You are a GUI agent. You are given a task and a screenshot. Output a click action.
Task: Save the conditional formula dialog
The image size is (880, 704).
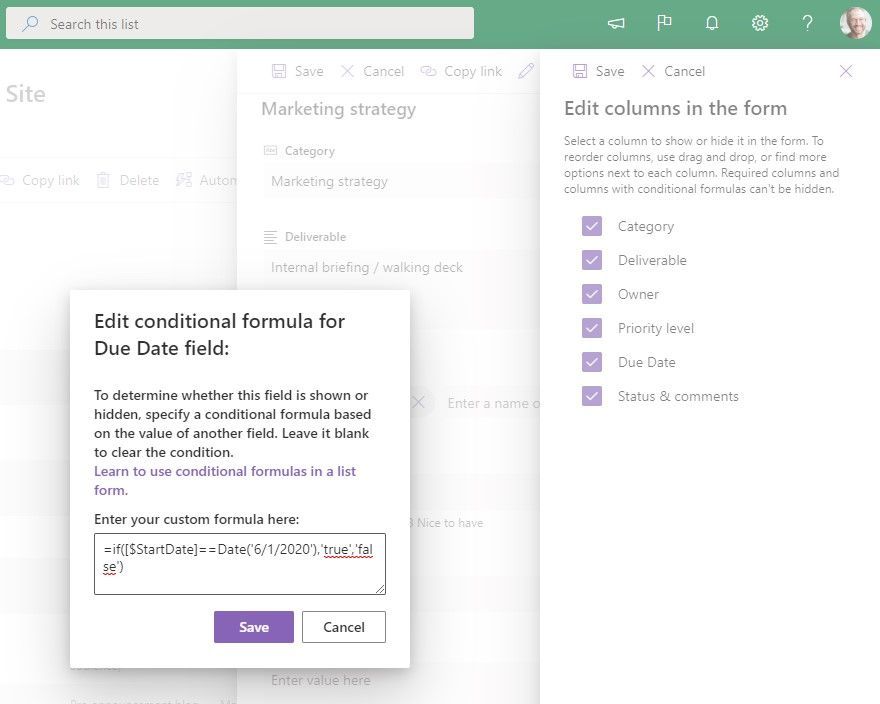pos(254,627)
